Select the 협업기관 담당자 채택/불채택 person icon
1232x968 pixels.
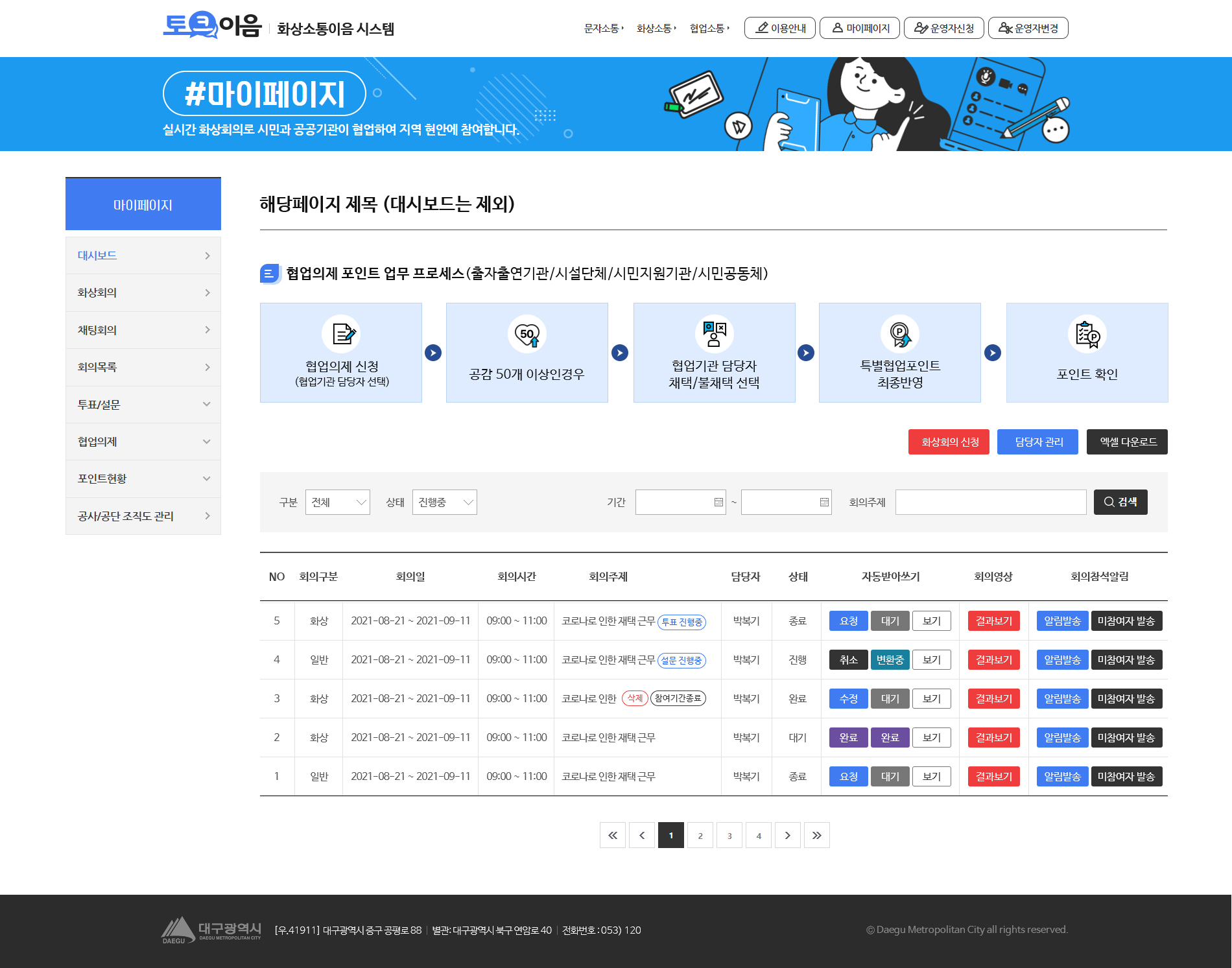click(713, 334)
